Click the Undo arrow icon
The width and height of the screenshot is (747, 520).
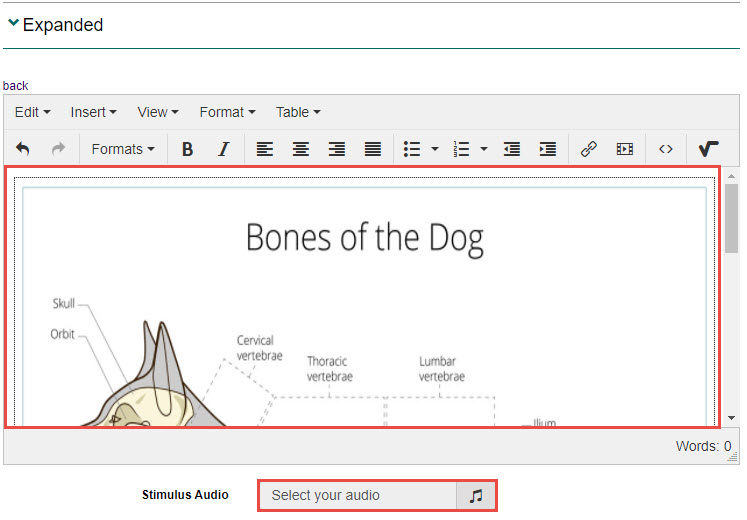(x=23, y=149)
